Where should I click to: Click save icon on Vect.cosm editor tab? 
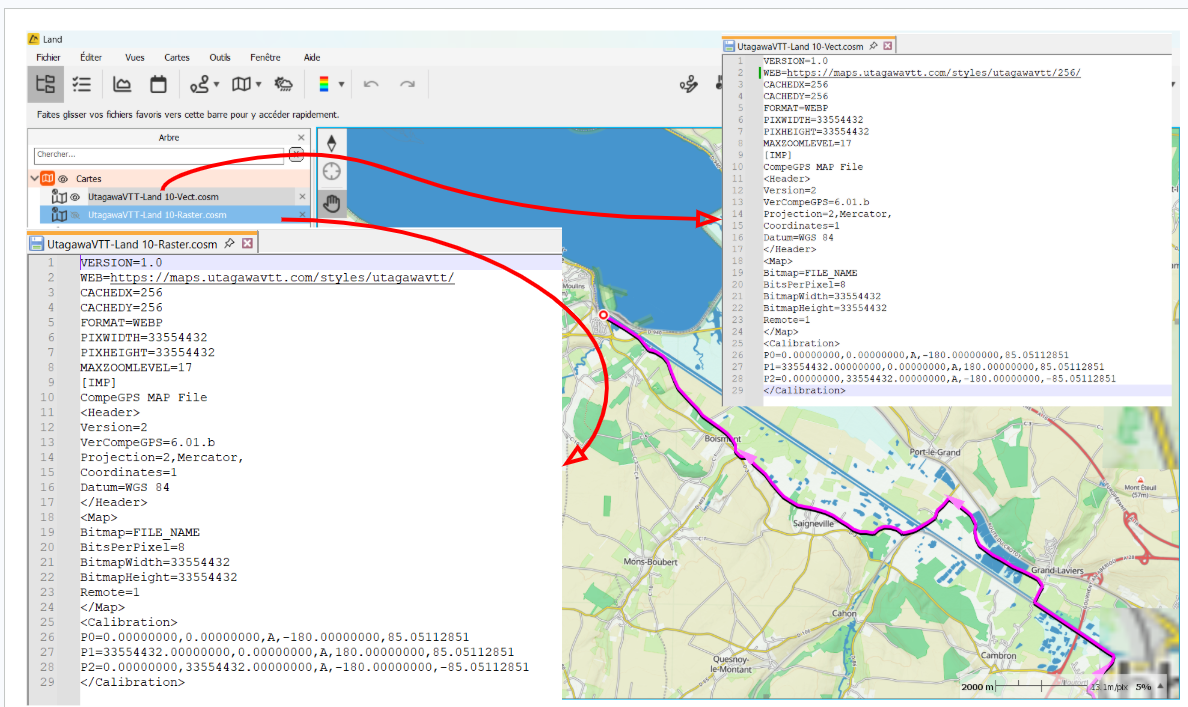pos(729,46)
